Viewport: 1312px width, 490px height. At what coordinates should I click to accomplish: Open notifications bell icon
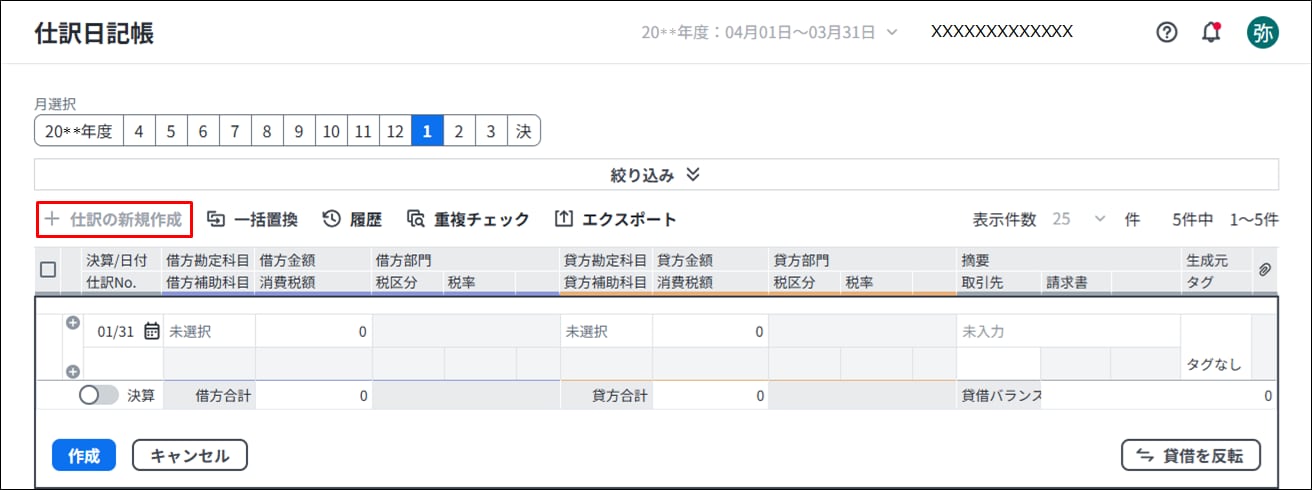(x=1211, y=32)
